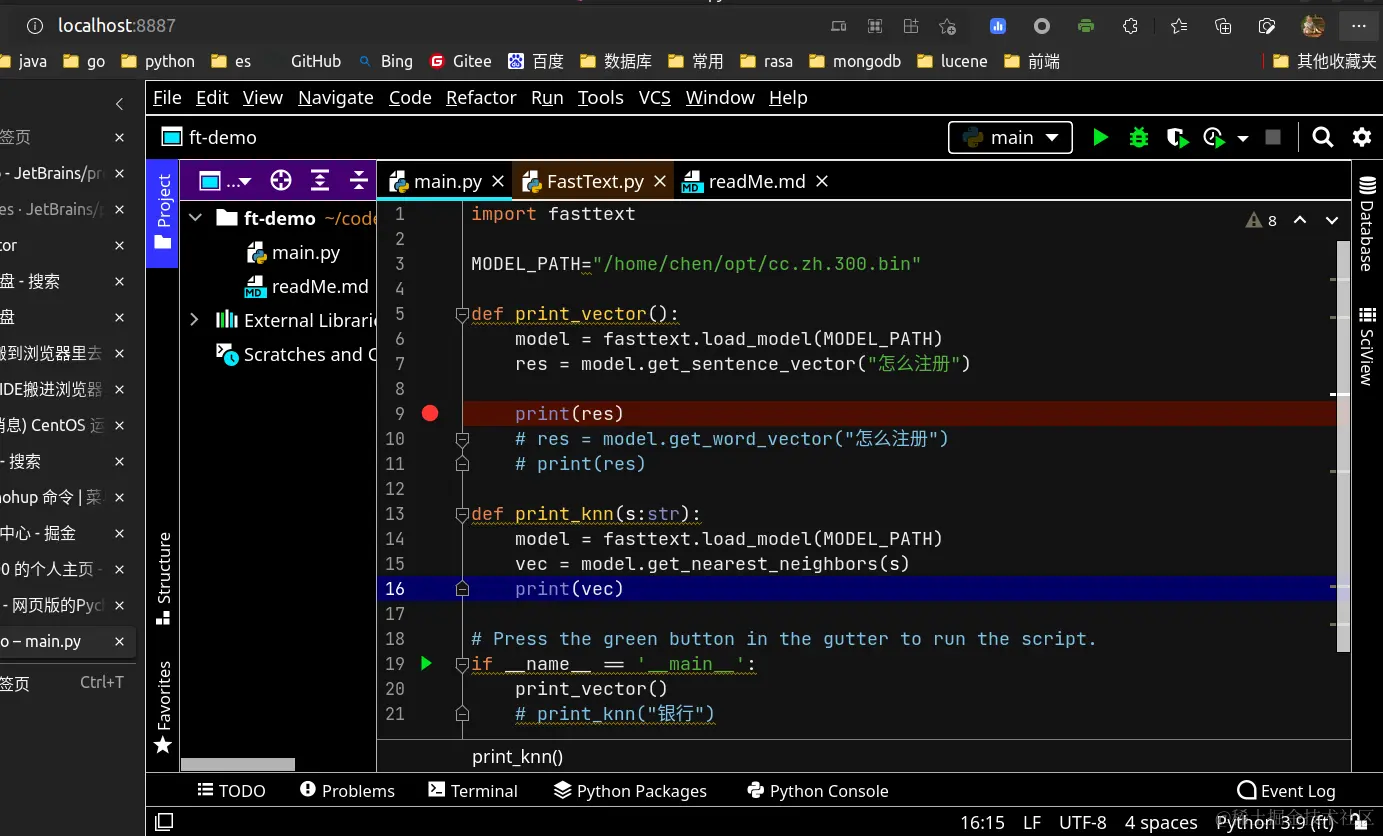Image resolution: width=1383 pixels, height=836 pixels.
Task: Collapse the browser vertical tabs sidebar chevron
Action: click(119, 104)
